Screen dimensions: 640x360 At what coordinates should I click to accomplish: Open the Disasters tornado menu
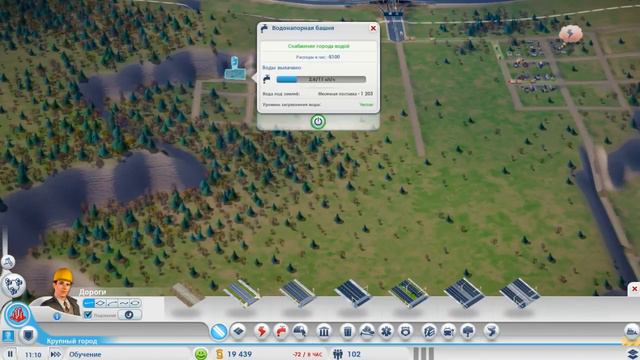tap(491, 331)
